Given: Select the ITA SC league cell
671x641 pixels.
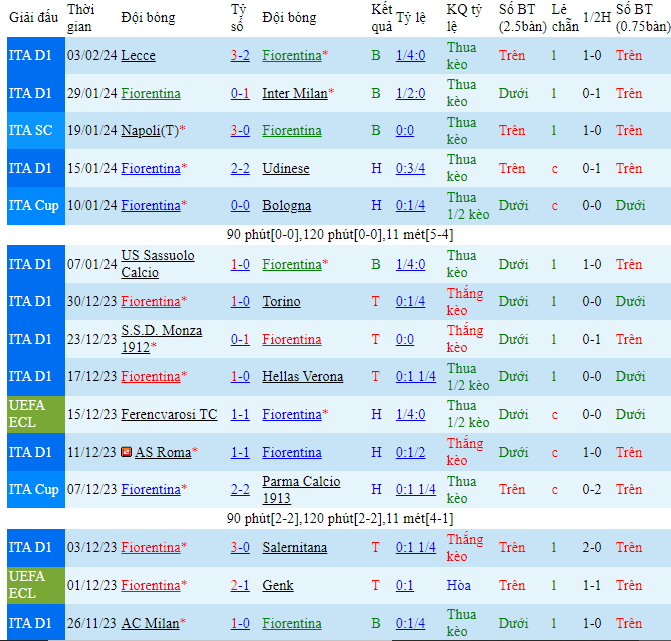Looking at the screenshot, I should pos(30,131).
